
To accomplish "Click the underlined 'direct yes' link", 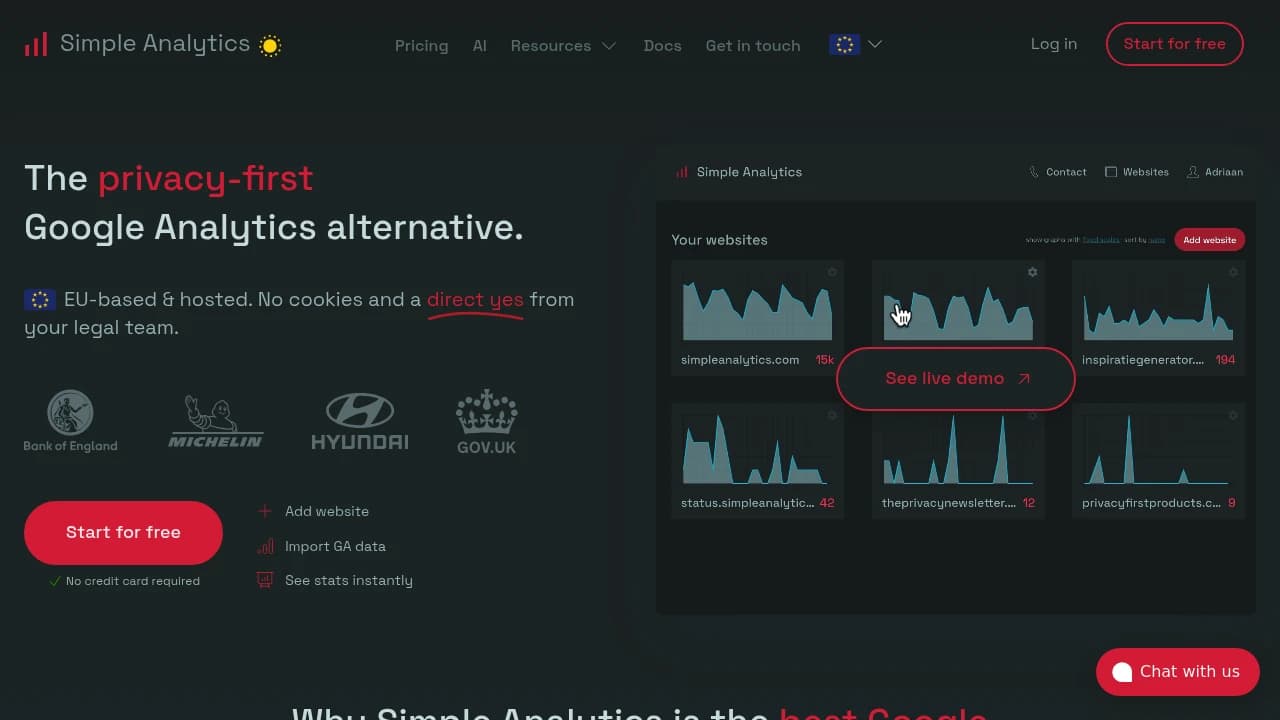I will pos(475,299).
